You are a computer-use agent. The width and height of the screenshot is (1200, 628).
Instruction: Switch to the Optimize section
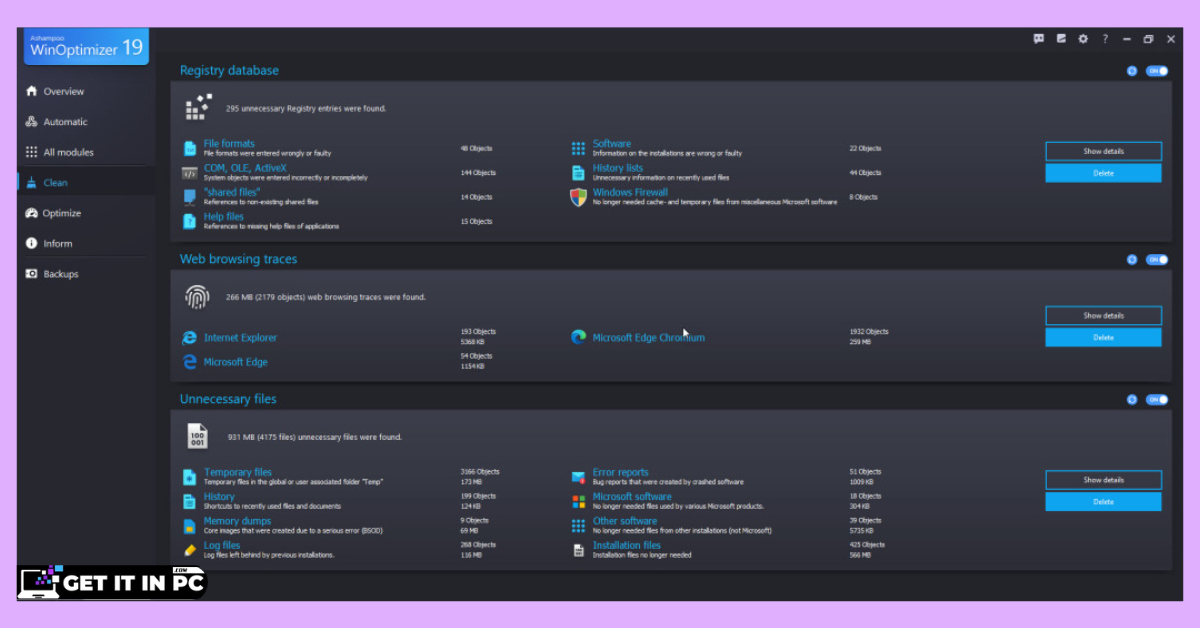point(87,213)
